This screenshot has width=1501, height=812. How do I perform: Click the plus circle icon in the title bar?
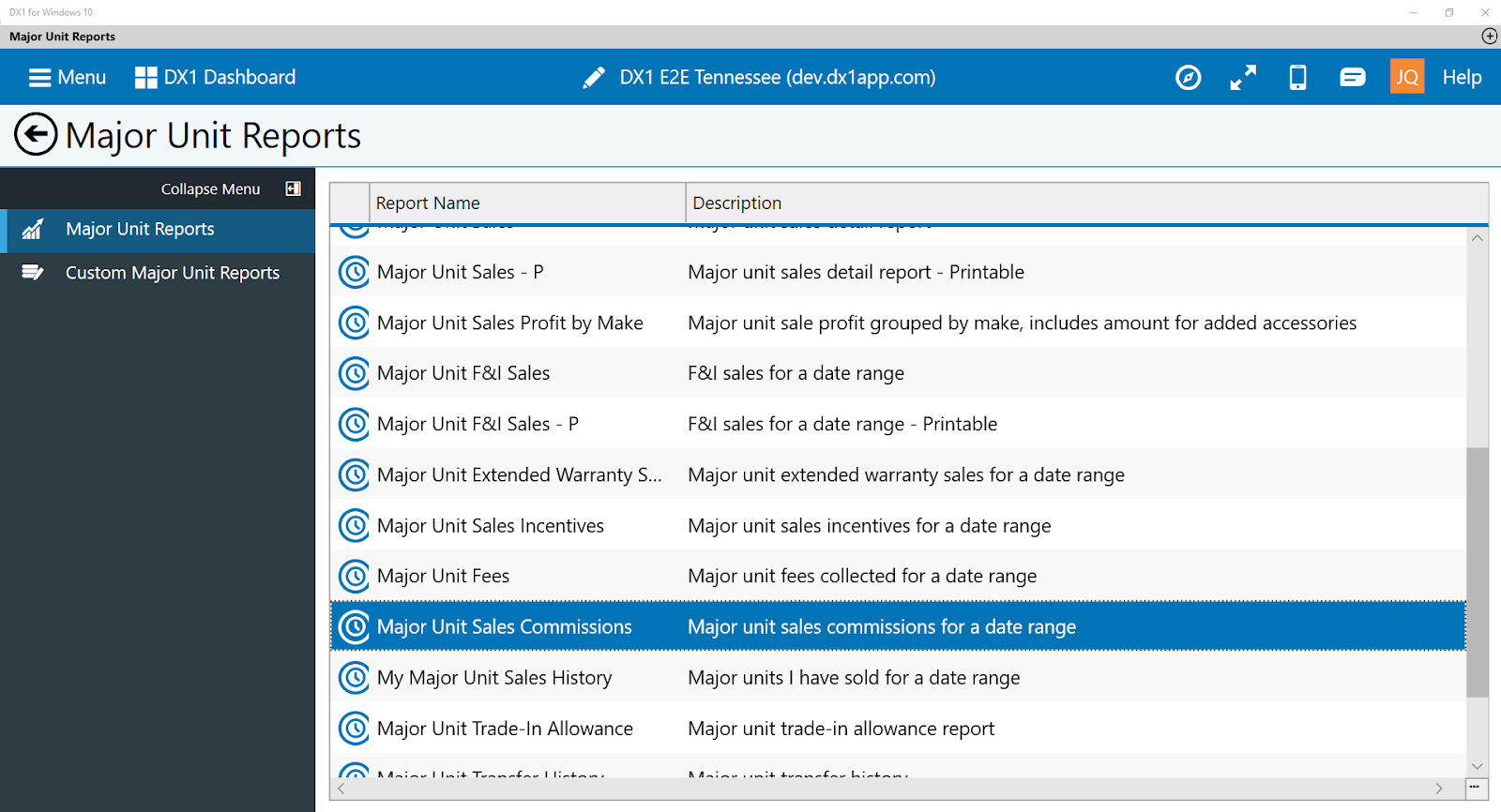(1489, 36)
